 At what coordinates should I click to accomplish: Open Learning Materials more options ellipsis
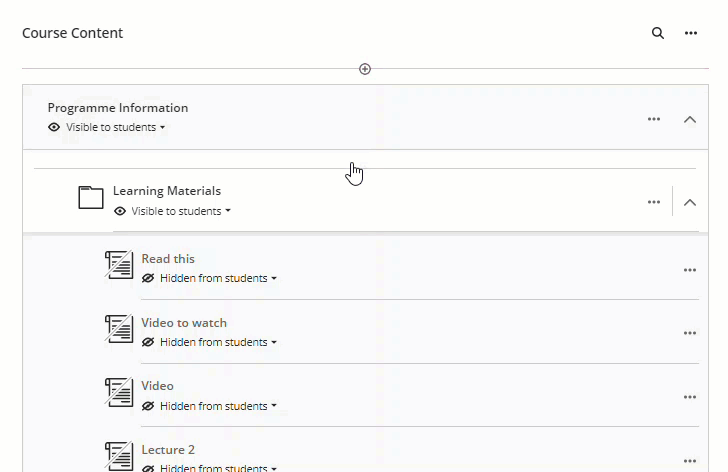[x=654, y=202]
